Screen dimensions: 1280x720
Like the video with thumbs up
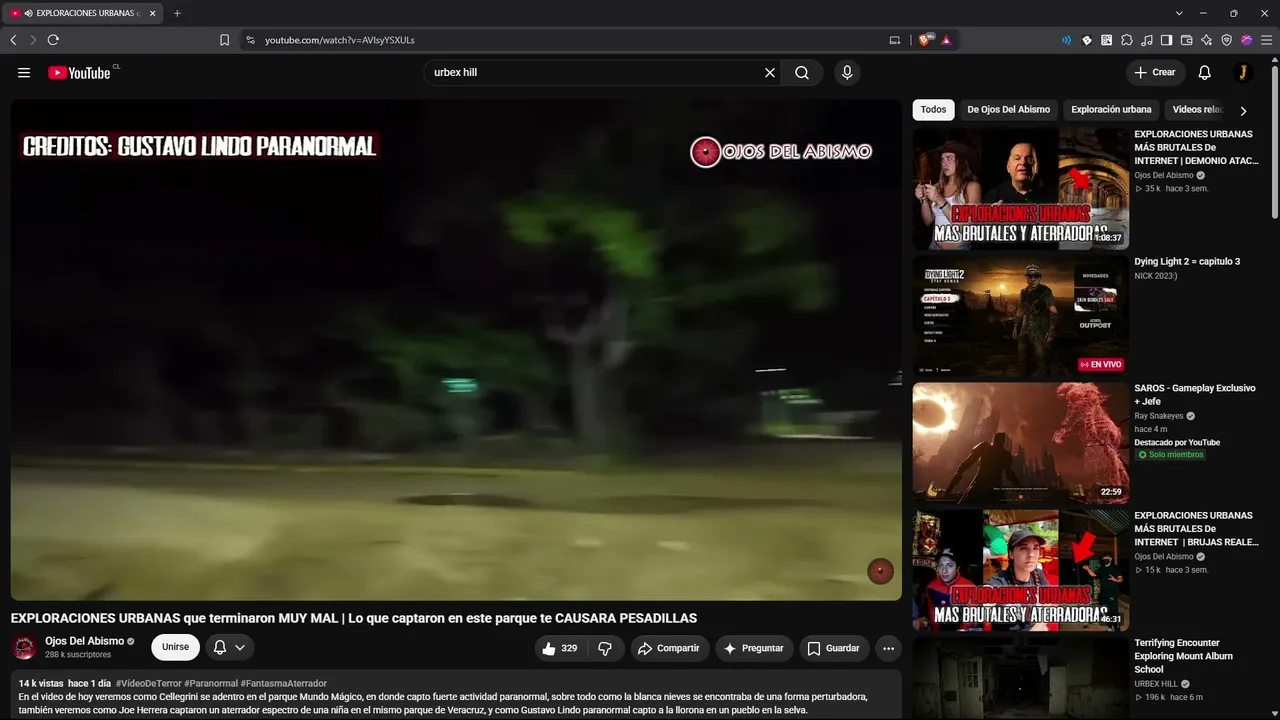point(560,648)
